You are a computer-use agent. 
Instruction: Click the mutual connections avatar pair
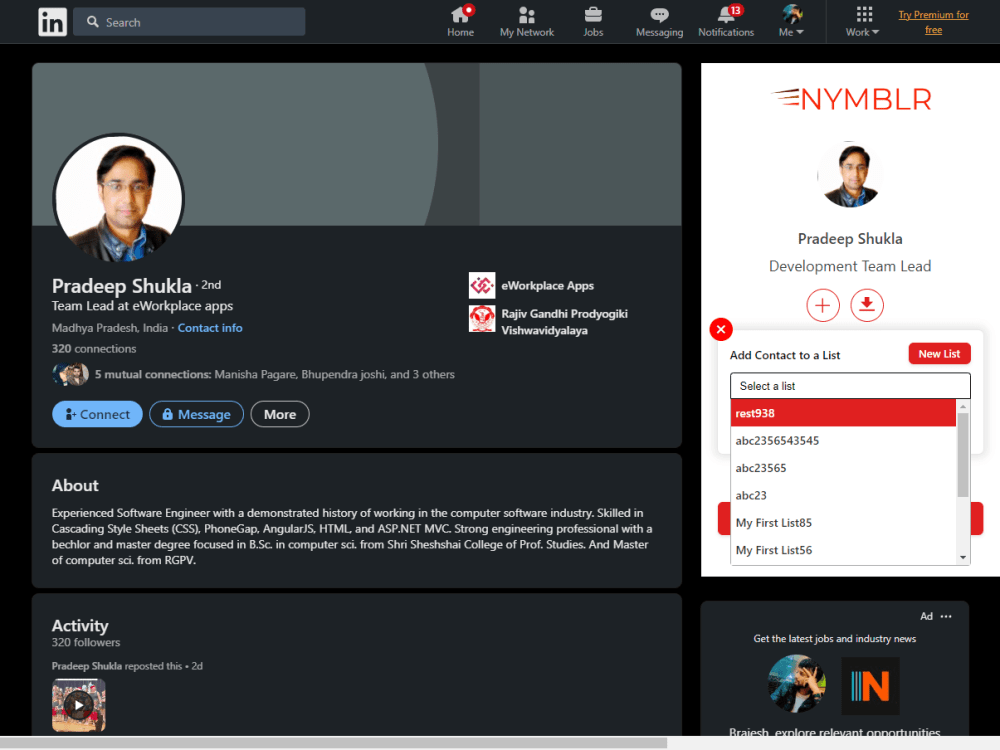point(70,374)
